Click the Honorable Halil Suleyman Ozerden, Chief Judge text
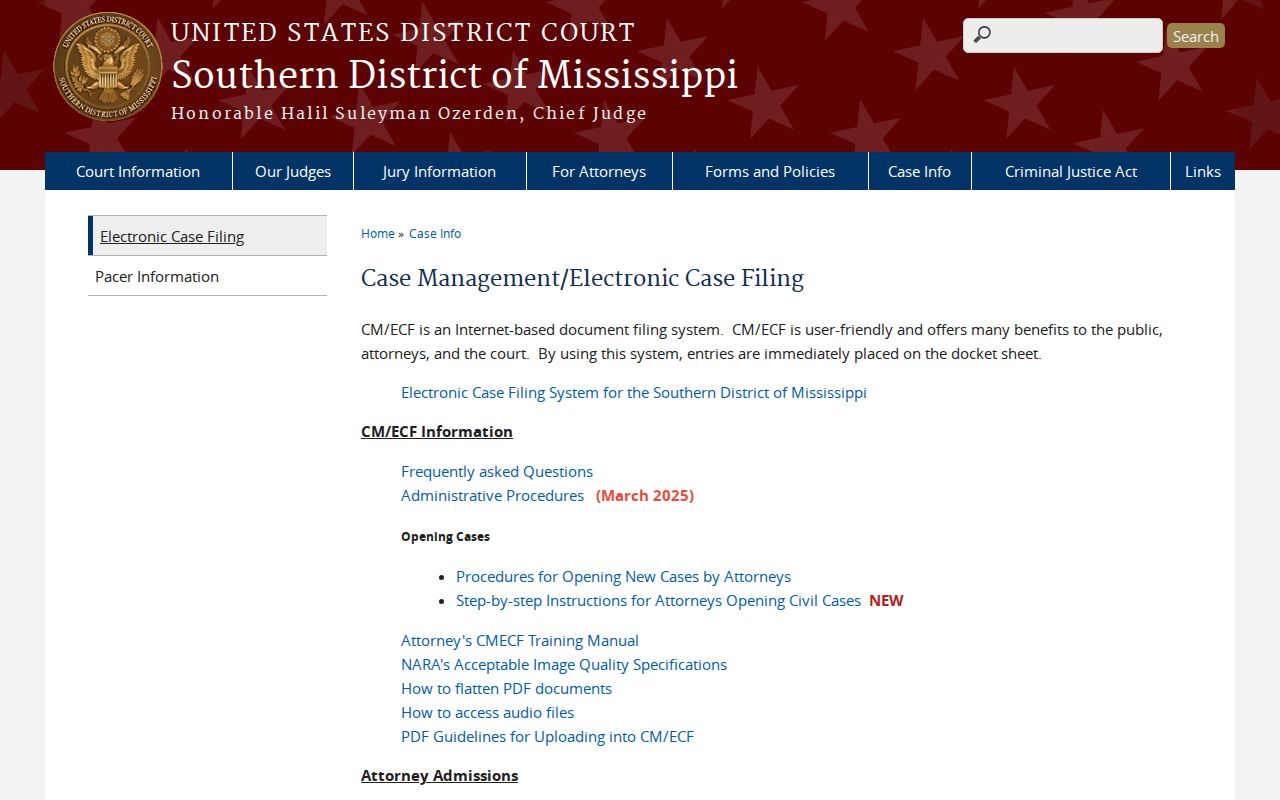The height and width of the screenshot is (800, 1280). [x=409, y=113]
